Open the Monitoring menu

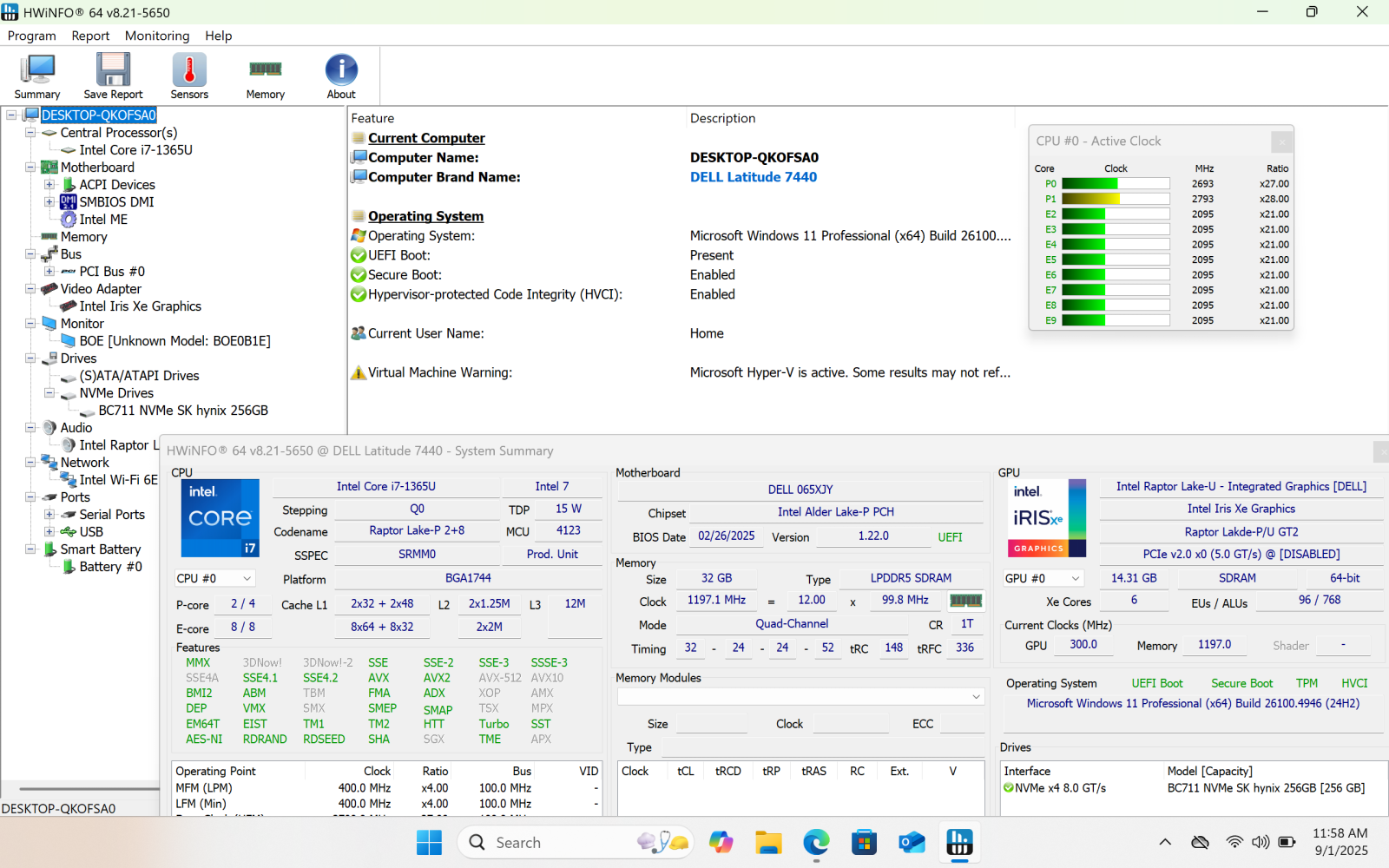pos(157,36)
